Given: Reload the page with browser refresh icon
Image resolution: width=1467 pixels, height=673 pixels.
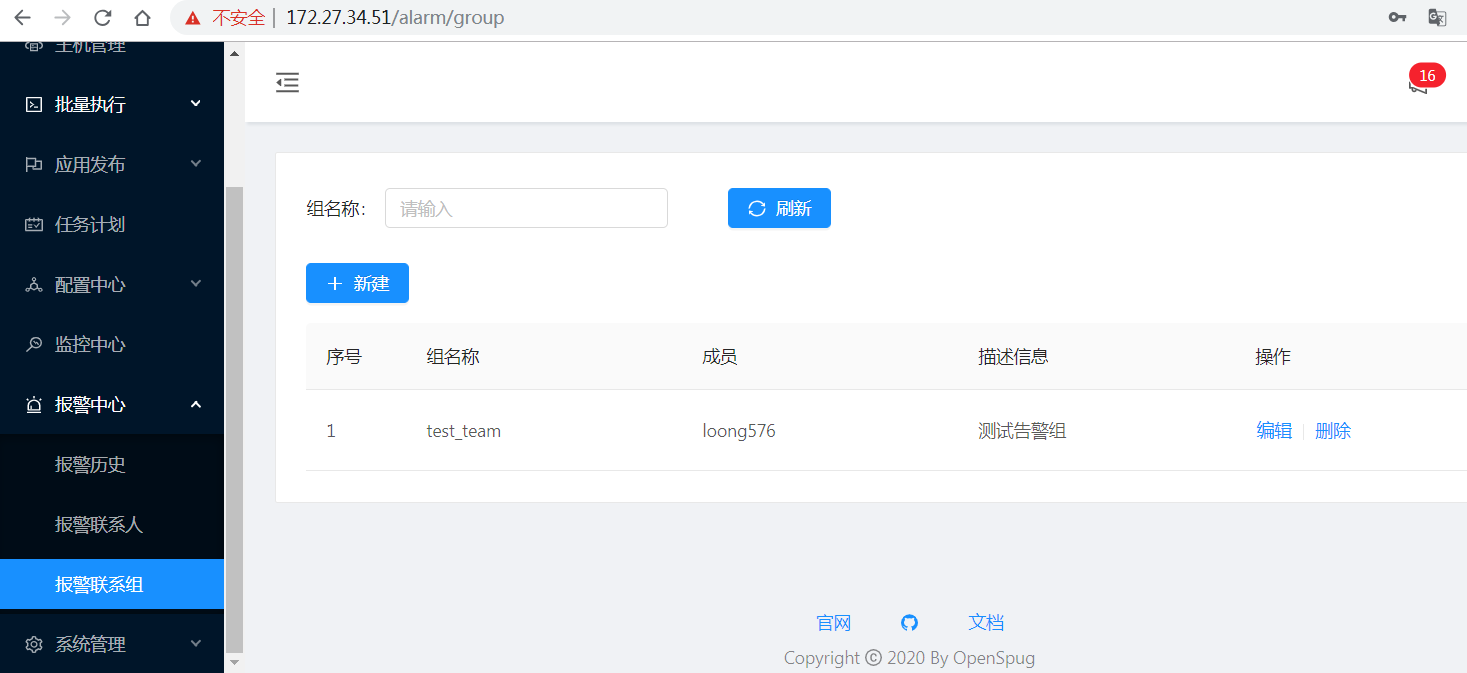Looking at the screenshot, I should coord(102,17).
